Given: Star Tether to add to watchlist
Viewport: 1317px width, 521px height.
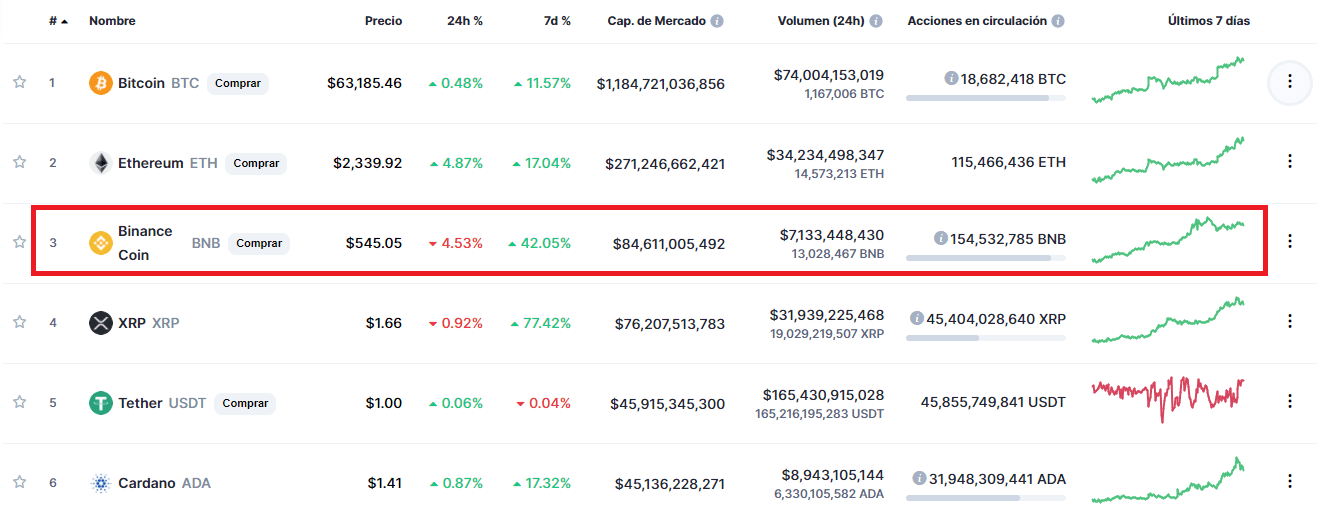Looking at the screenshot, I should pos(19,402).
